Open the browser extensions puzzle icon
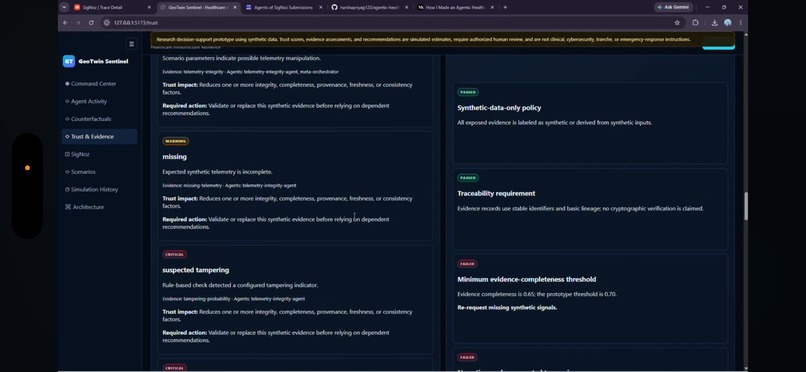 click(x=695, y=23)
